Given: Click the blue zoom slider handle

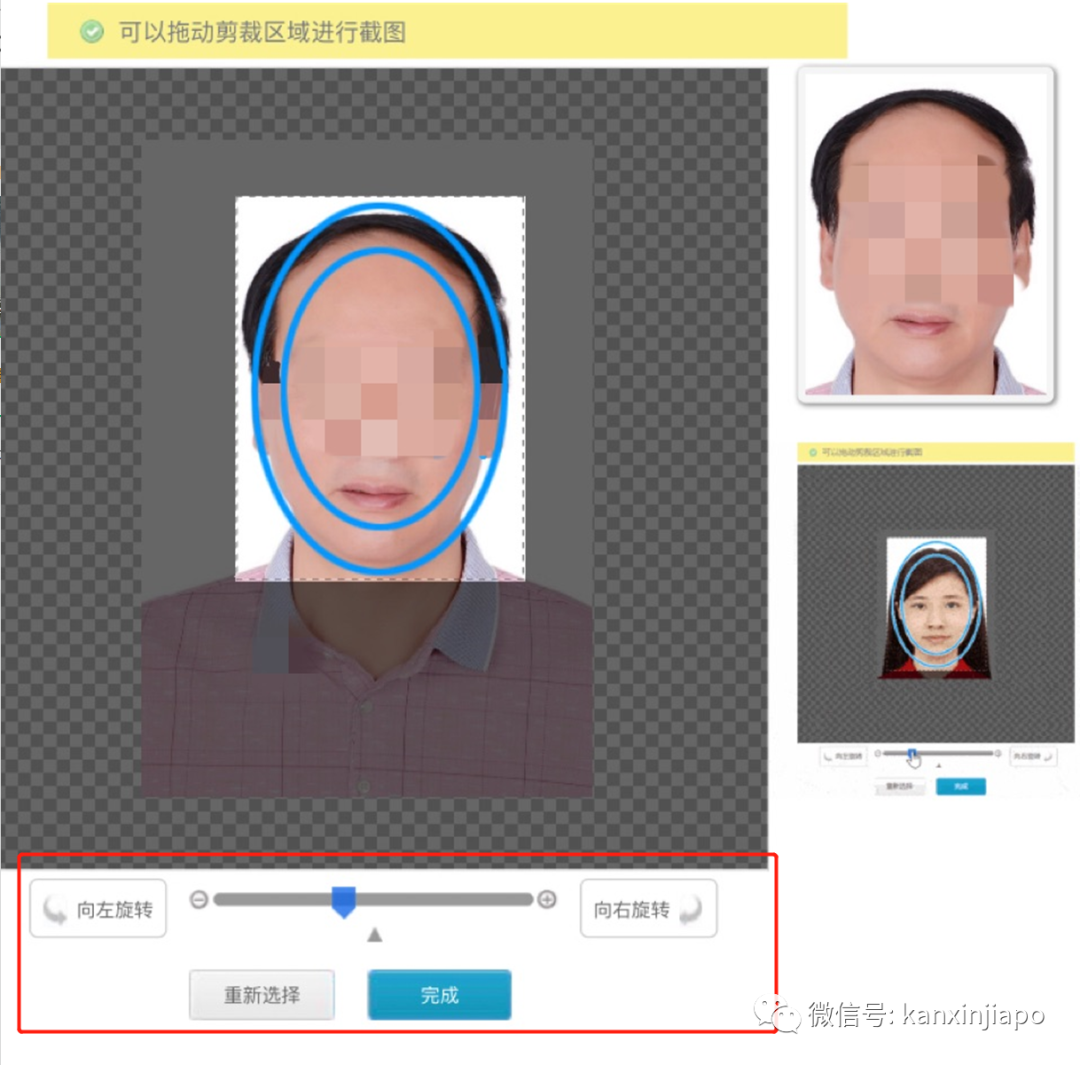Looking at the screenshot, I should (x=344, y=902).
